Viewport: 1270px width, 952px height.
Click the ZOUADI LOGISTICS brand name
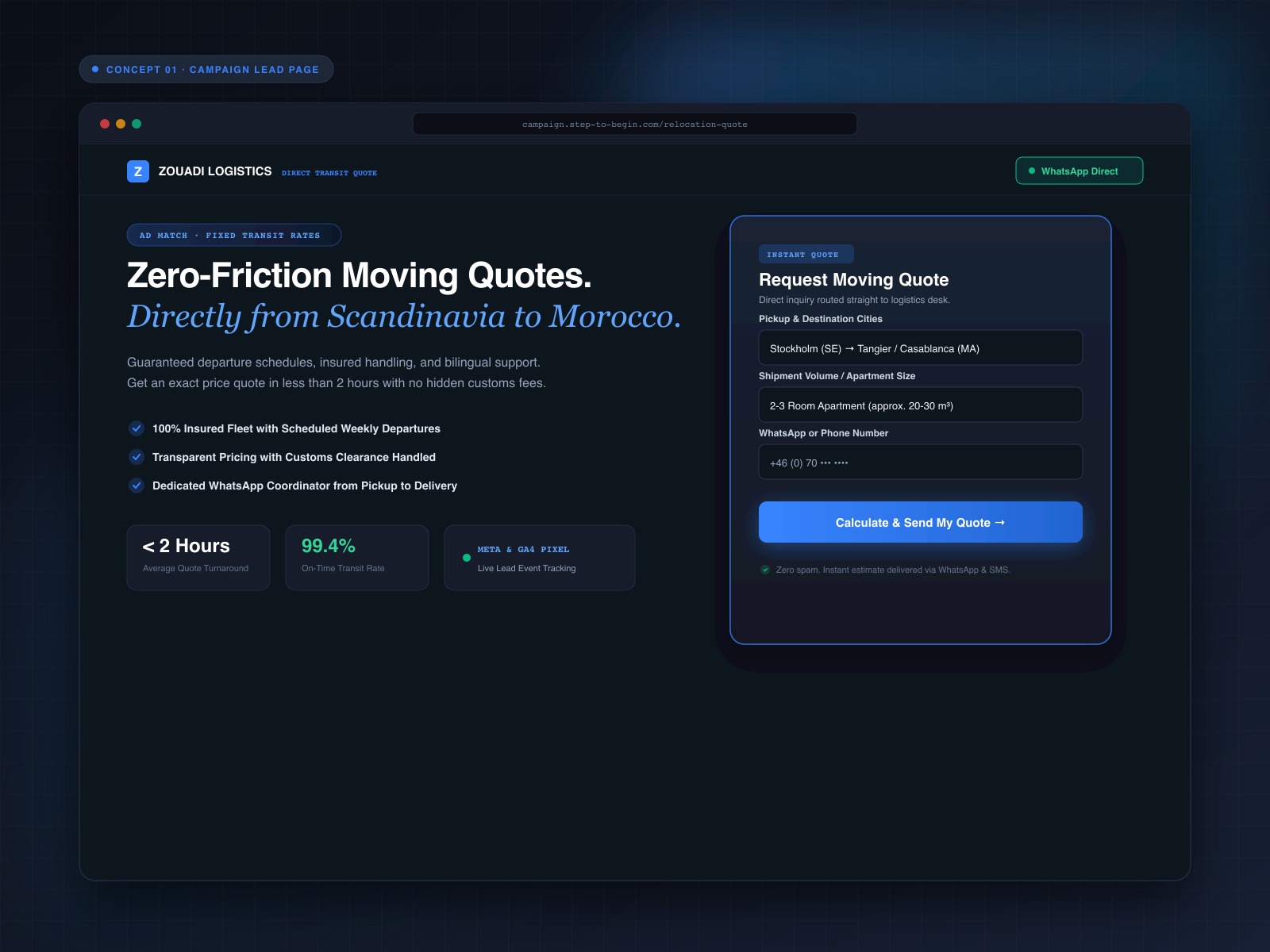click(215, 171)
